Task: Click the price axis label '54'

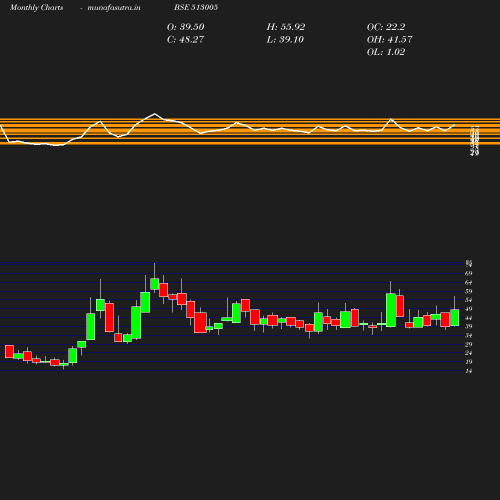Action: point(469,300)
